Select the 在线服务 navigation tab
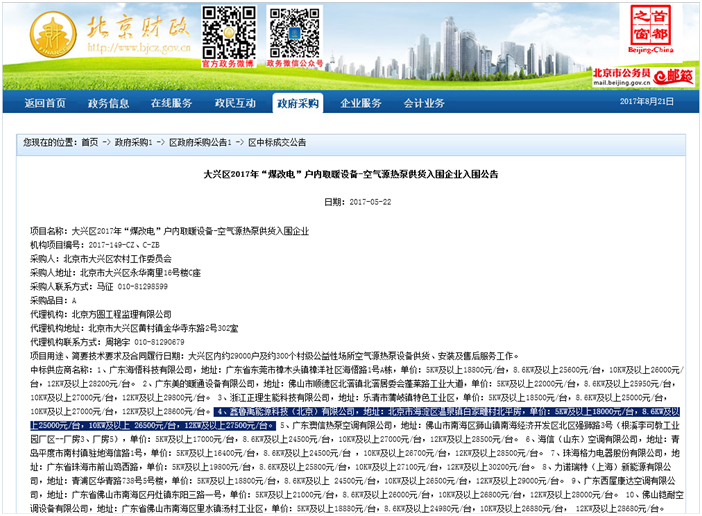This screenshot has width=702, height=516. 171,103
